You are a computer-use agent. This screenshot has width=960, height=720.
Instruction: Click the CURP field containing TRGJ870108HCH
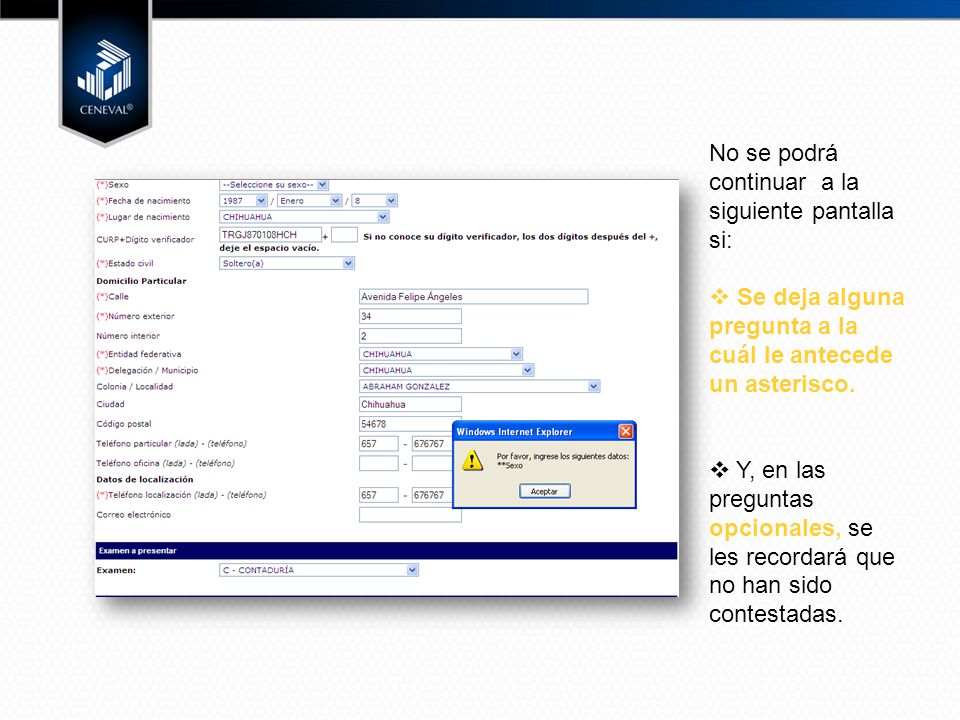(x=270, y=234)
